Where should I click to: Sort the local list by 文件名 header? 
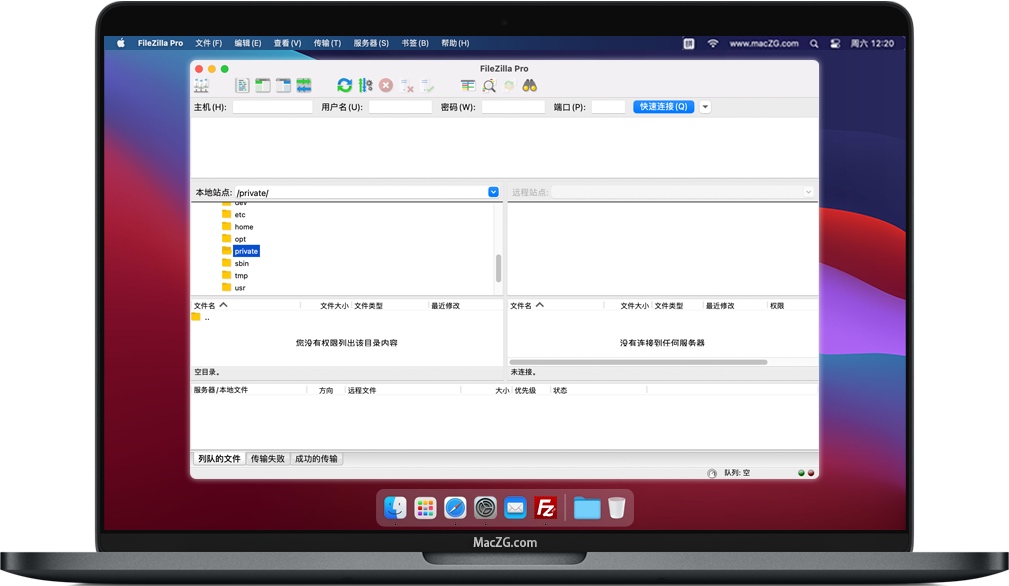[x=205, y=305]
